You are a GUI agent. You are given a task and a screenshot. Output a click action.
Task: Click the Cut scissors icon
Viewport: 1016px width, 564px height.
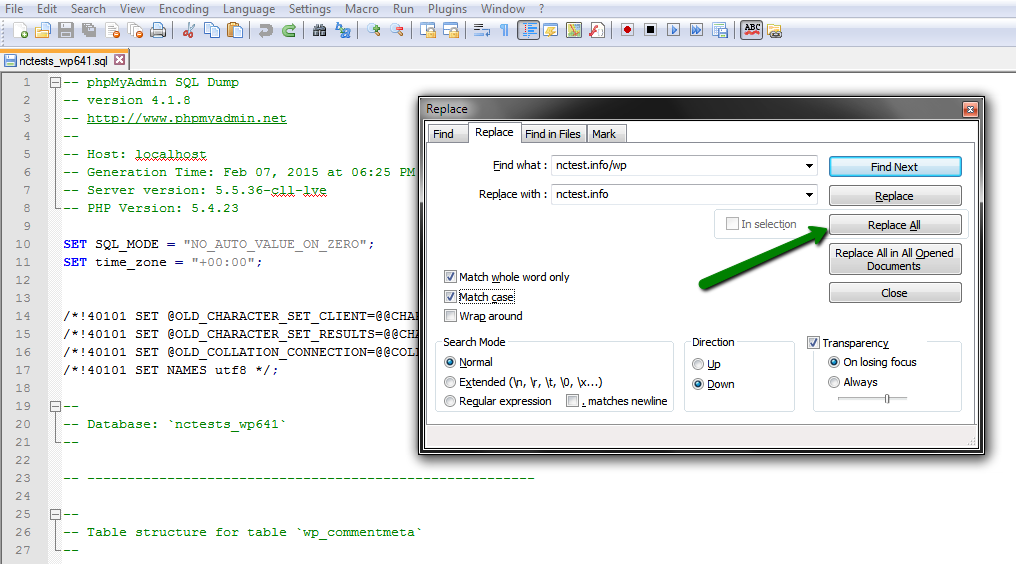[x=188, y=31]
